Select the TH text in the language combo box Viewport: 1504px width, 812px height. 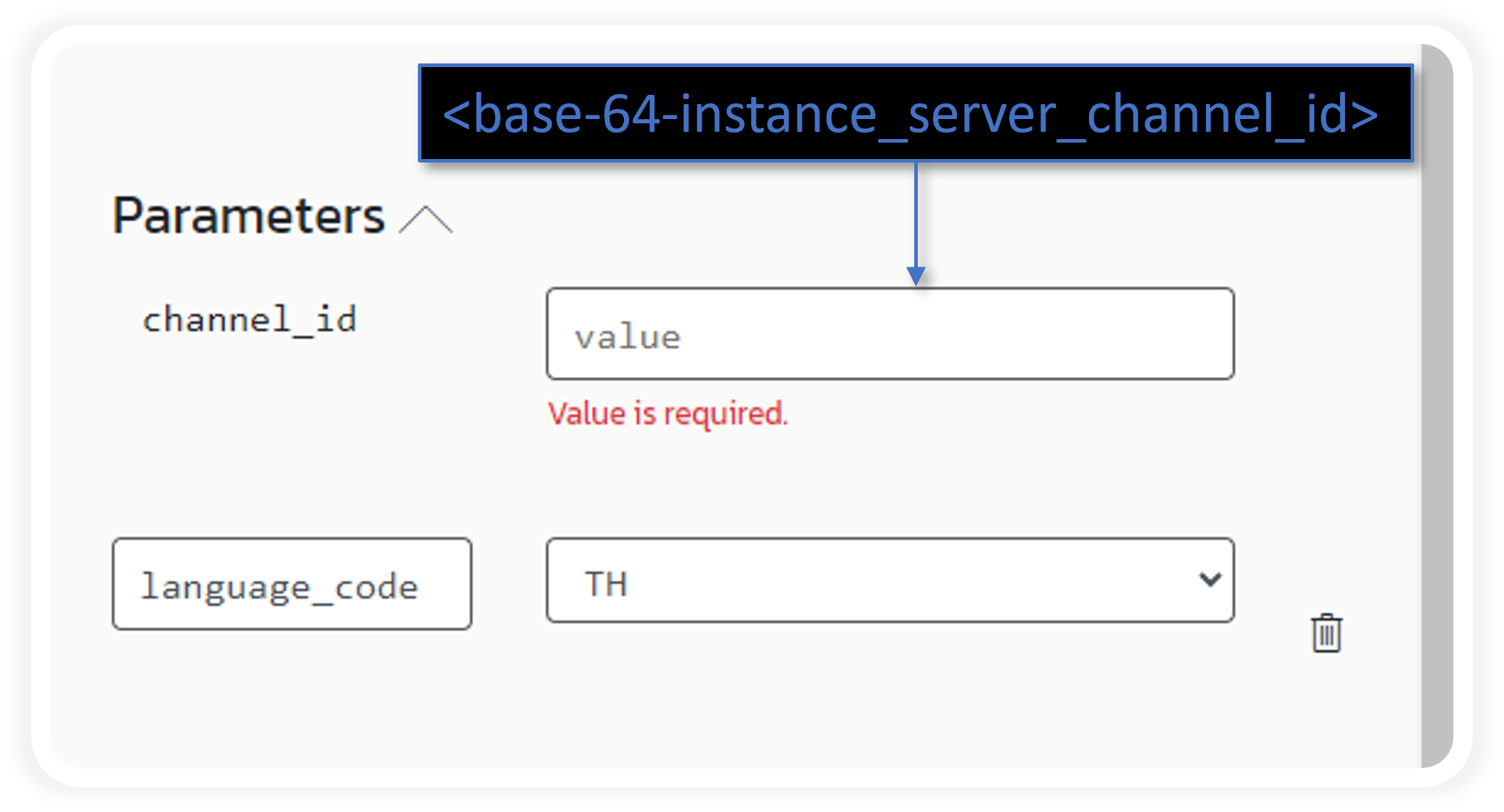[x=606, y=584]
